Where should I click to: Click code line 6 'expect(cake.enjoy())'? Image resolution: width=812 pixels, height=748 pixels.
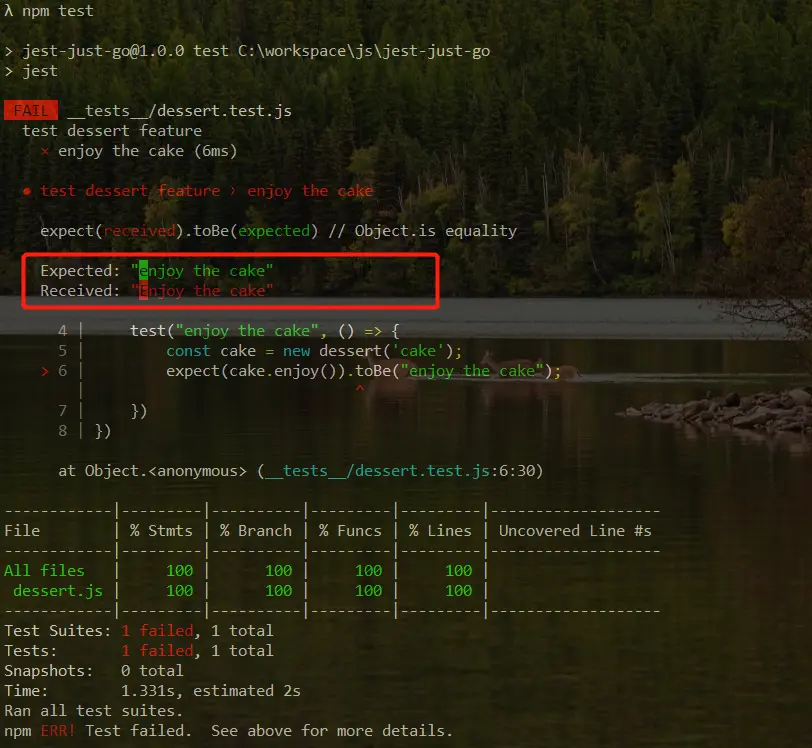(x=301, y=371)
